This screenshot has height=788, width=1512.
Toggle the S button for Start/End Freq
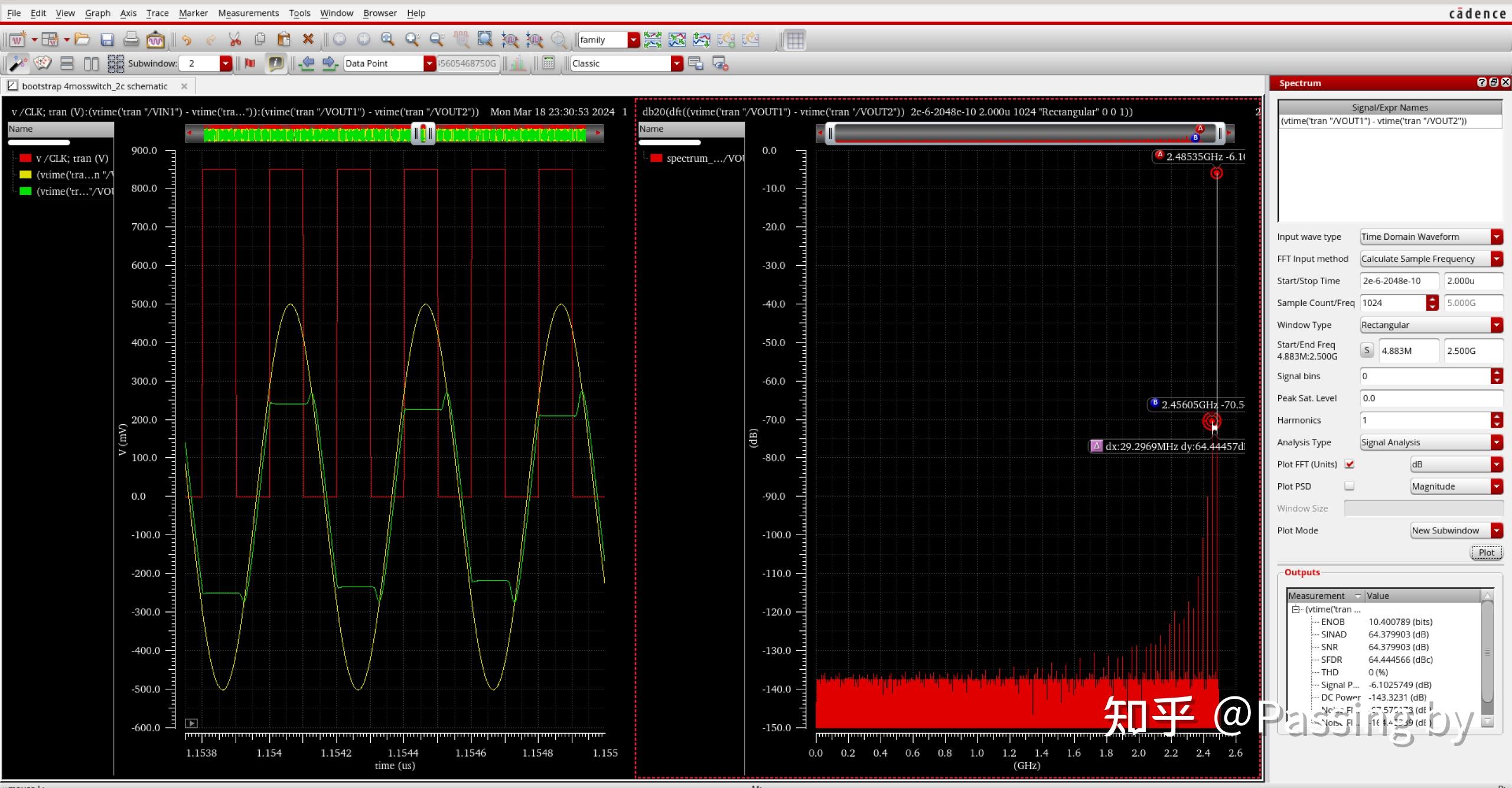click(1367, 350)
